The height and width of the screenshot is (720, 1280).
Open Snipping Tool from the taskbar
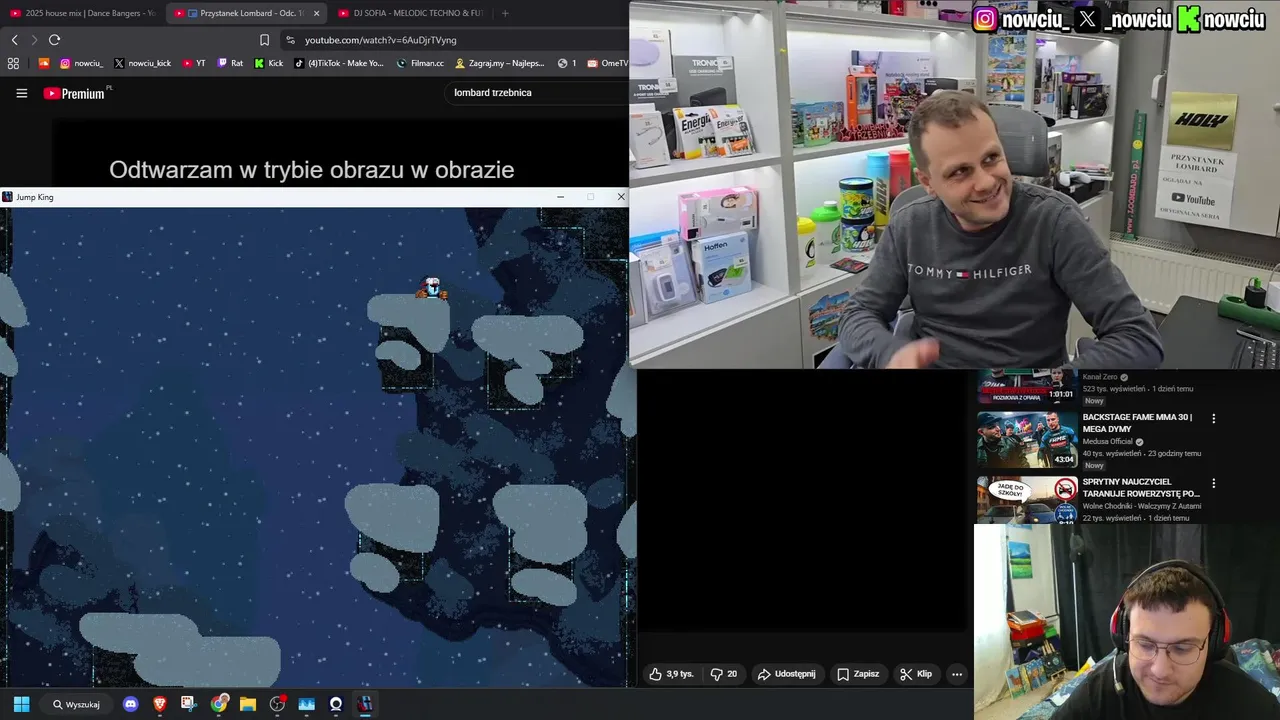point(189,704)
